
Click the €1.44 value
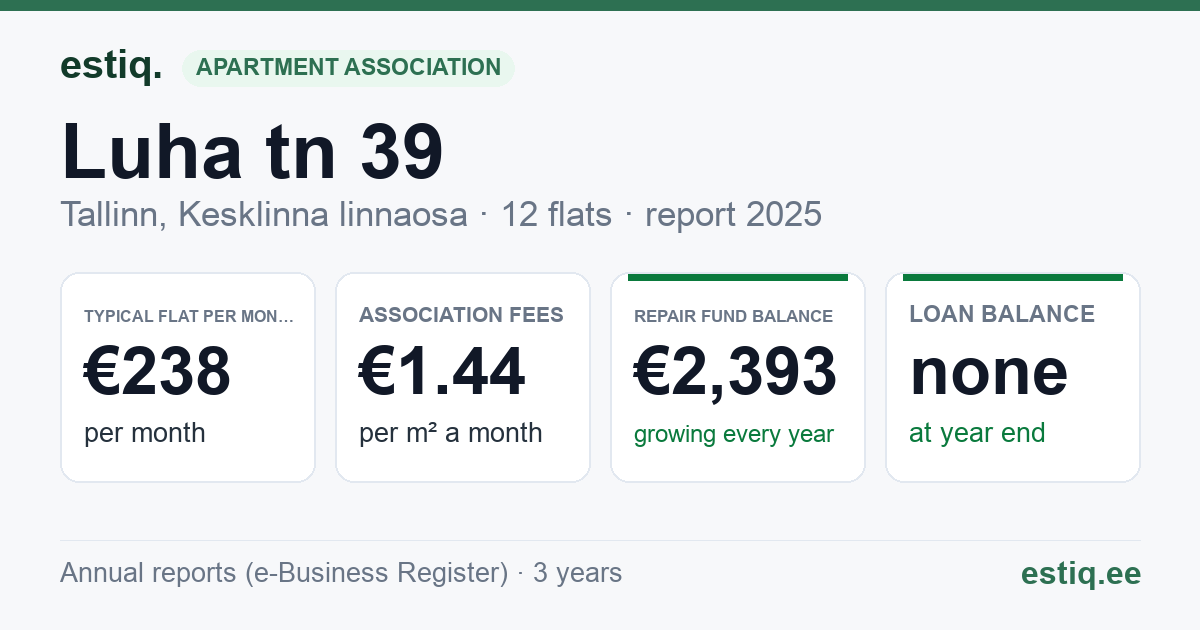coord(442,371)
